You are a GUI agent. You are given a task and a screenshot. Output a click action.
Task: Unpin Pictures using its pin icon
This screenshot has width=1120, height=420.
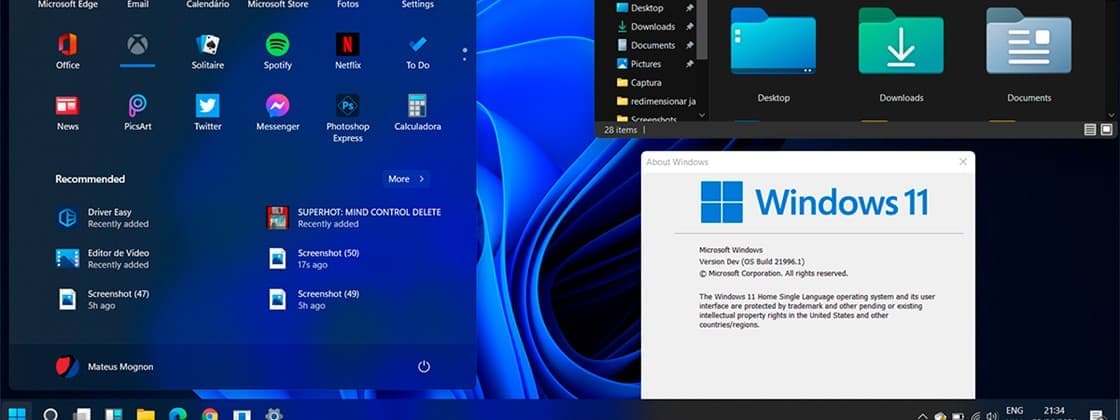pyautogui.click(x=689, y=64)
